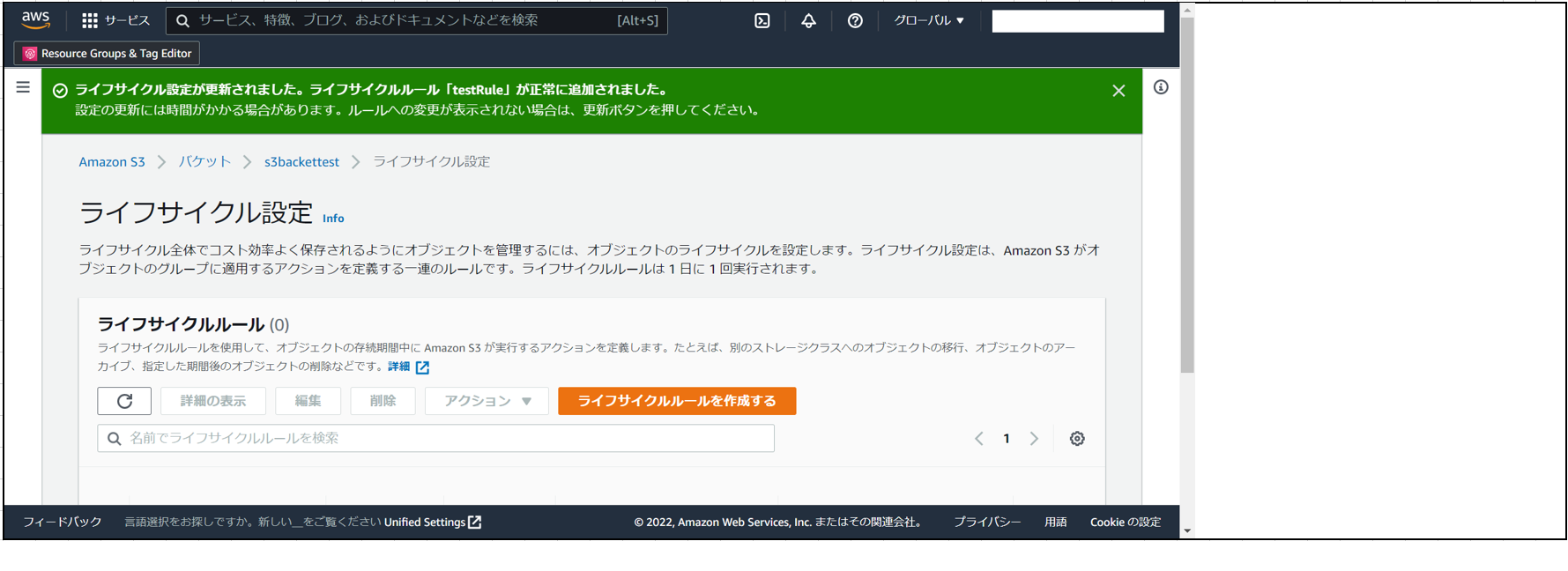Click the Services label in header
Screen dimensions: 1568x571
(x=127, y=20)
